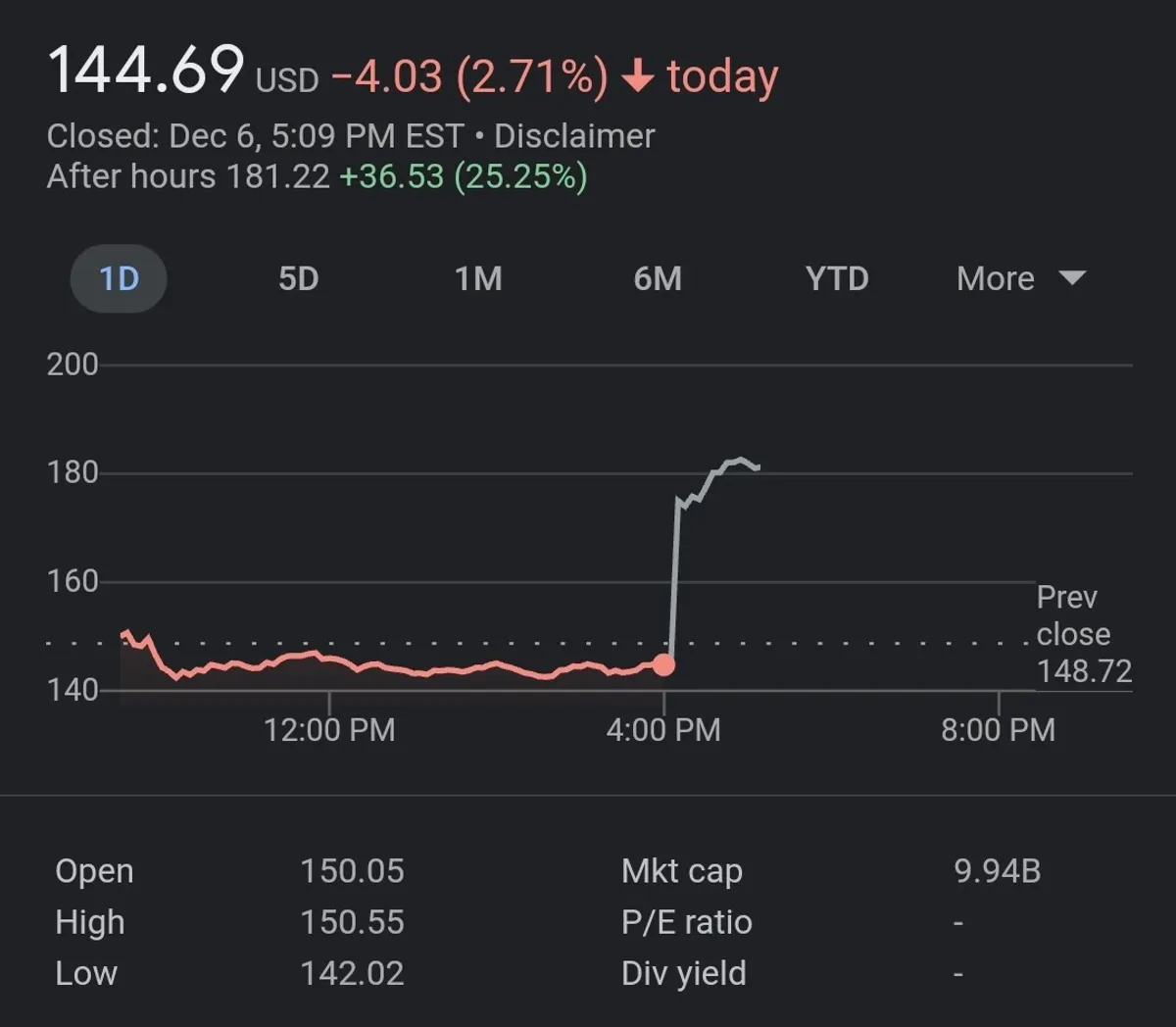Select the 6M range tab
Image resolution: width=1176 pixels, height=1027 pixels.
pyautogui.click(x=658, y=278)
